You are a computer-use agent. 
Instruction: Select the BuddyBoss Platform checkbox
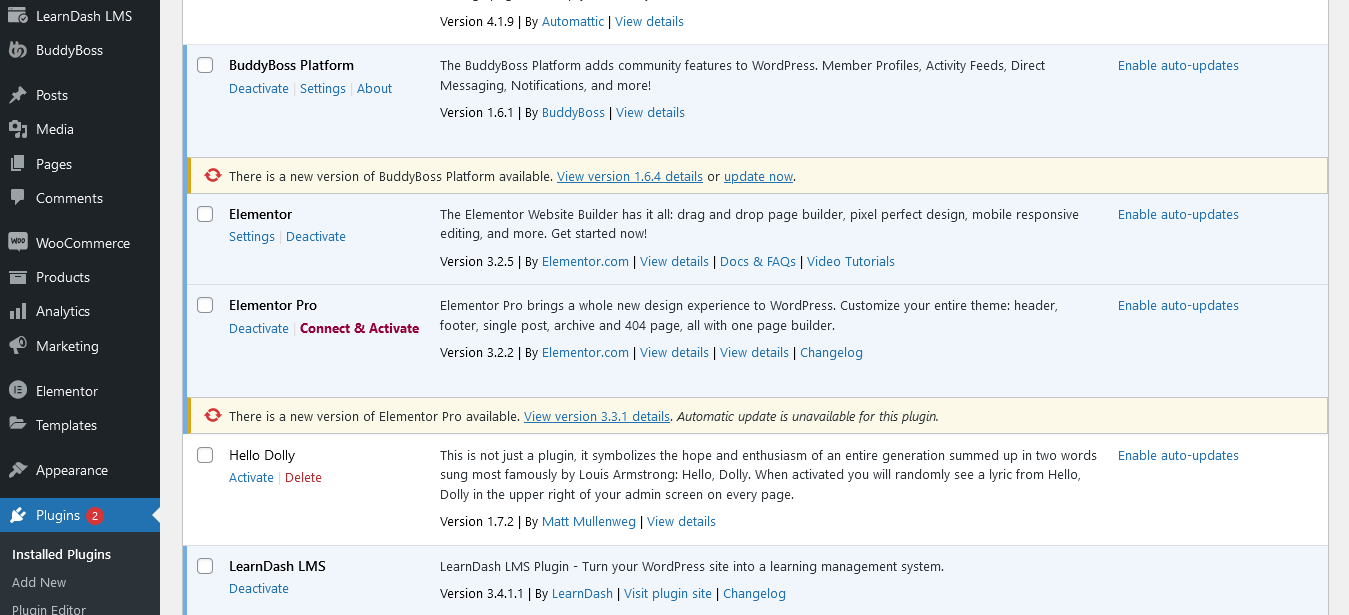[x=205, y=65]
